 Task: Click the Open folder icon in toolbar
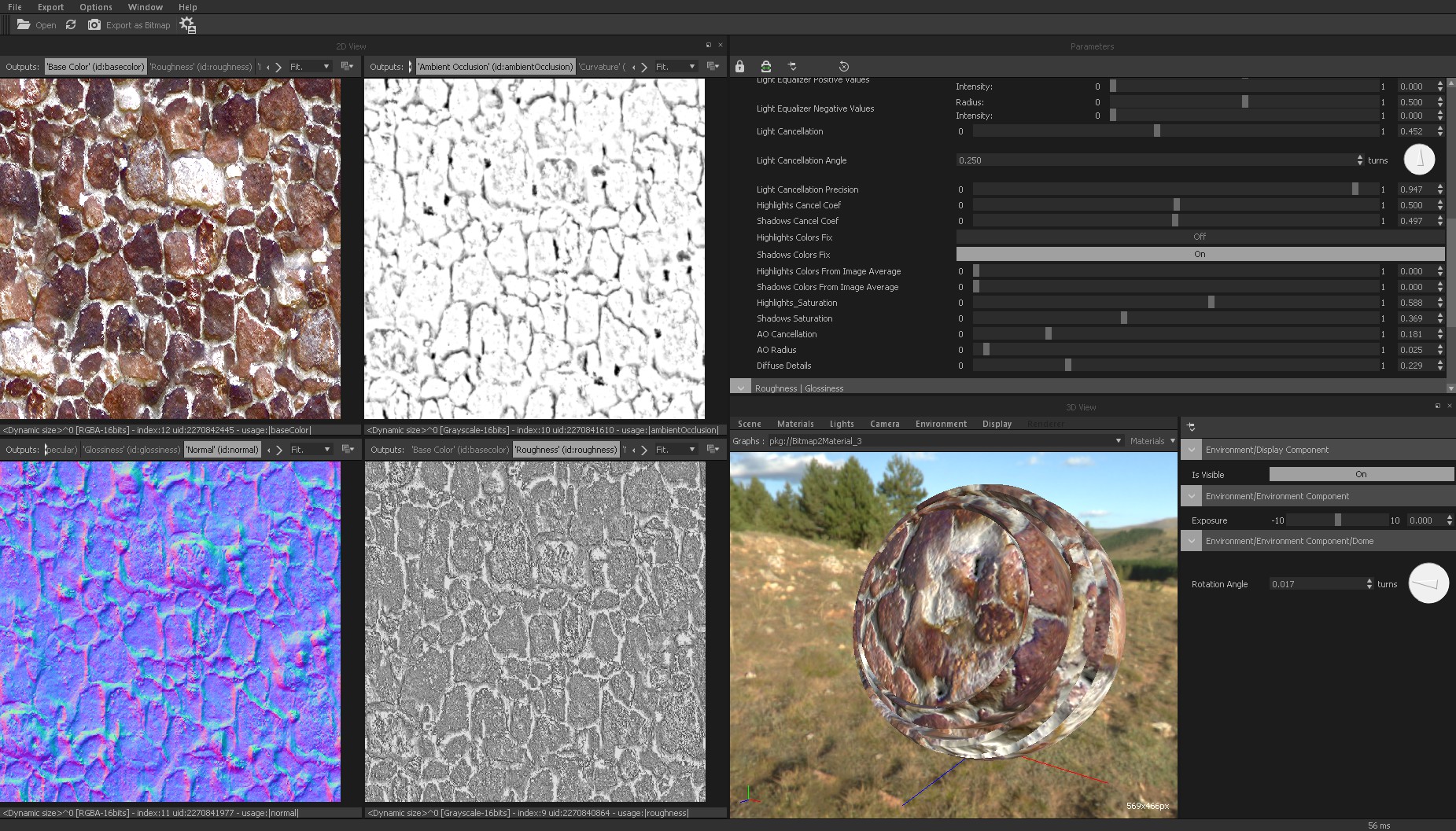tap(24, 25)
